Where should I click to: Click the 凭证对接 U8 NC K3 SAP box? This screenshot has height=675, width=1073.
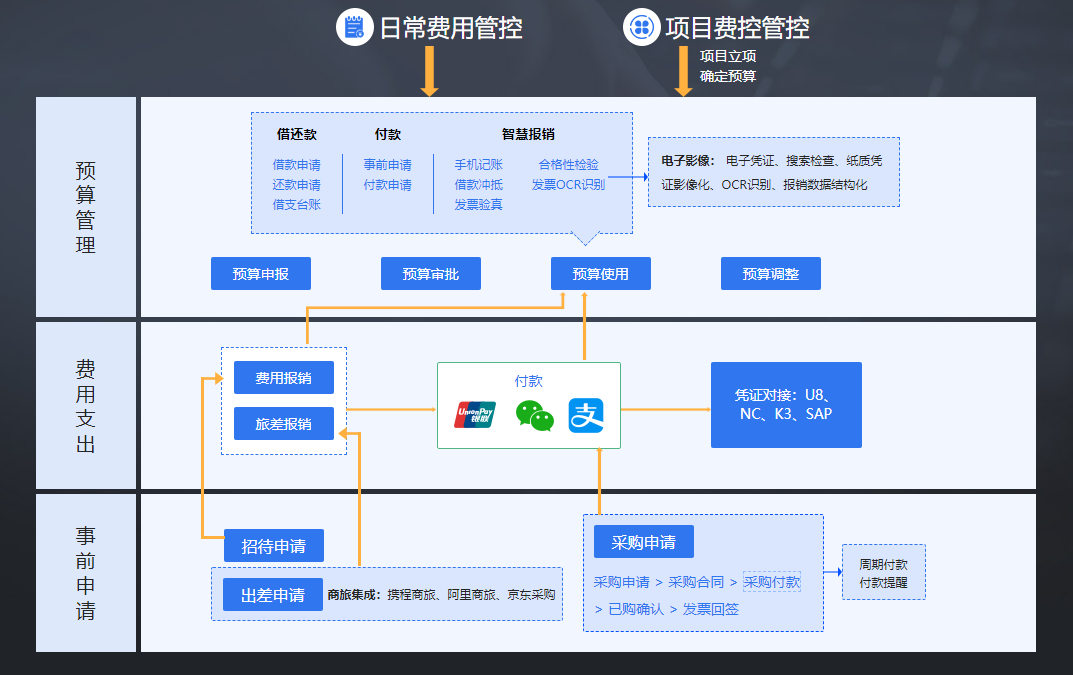coord(785,405)
